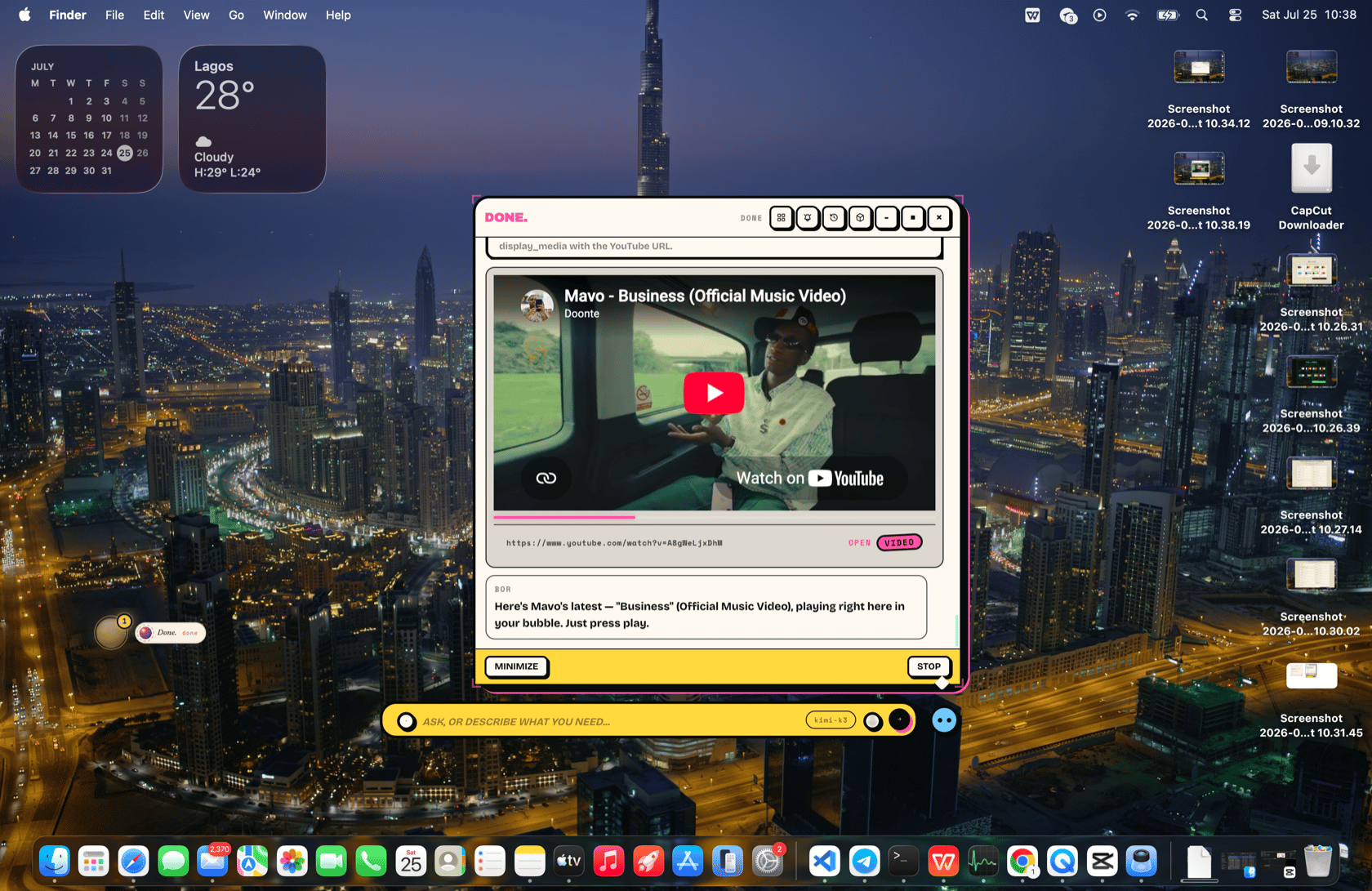Open the history clock icon in Done toolbar
Viewport: 1372px width, 891px height.
pos(834,218)
